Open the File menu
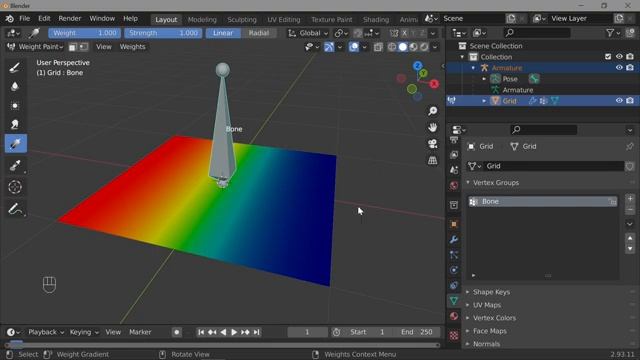 tap(24, 19)
